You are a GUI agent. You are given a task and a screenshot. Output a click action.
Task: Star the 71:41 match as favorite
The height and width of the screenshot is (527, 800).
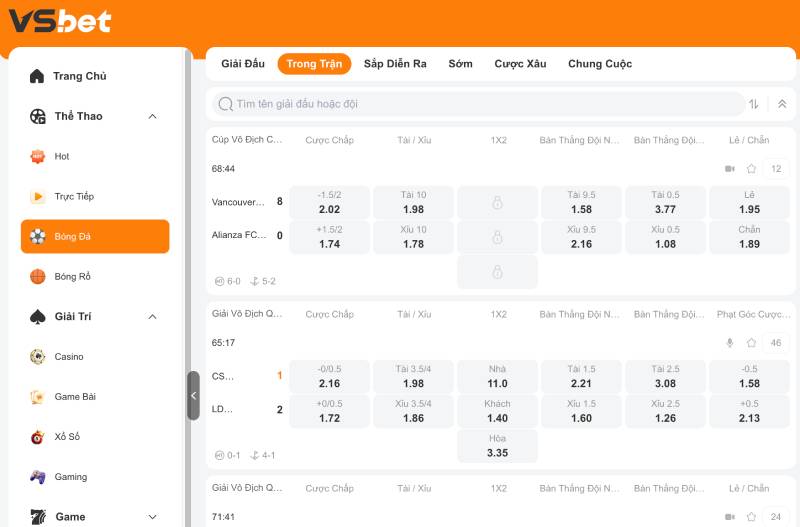[751, 516]
